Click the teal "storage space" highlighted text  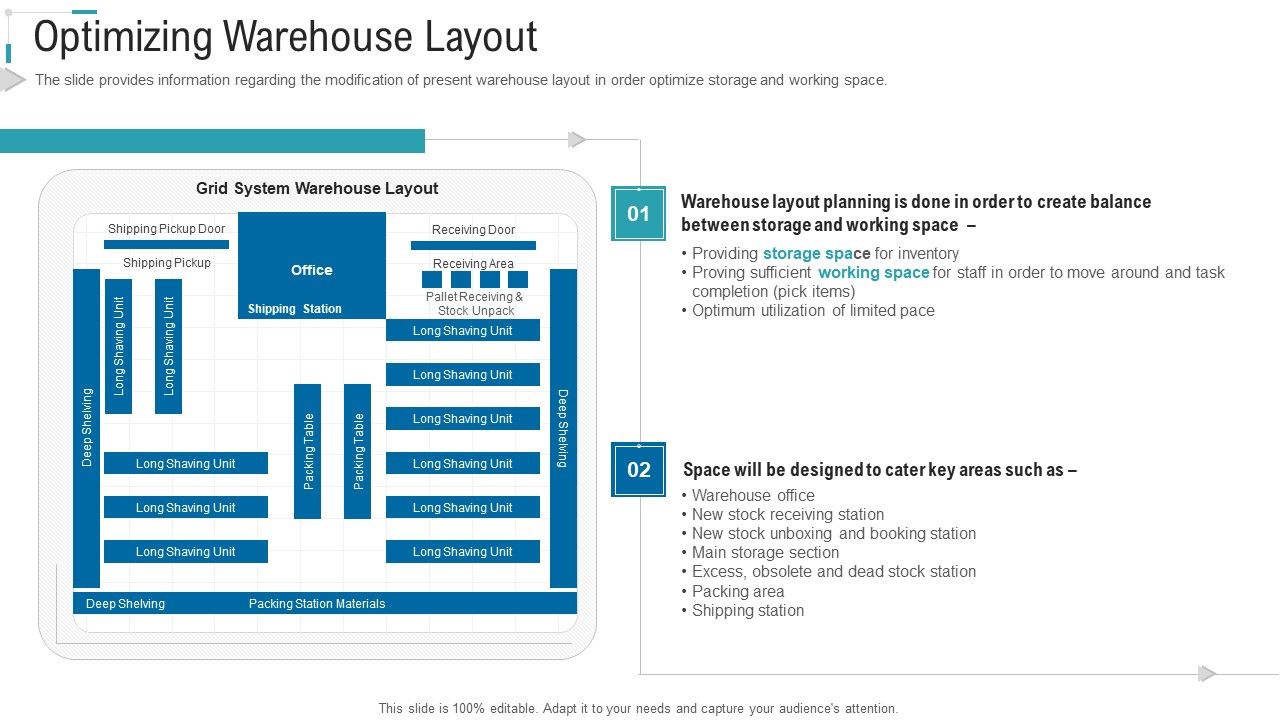click(817, 254)
